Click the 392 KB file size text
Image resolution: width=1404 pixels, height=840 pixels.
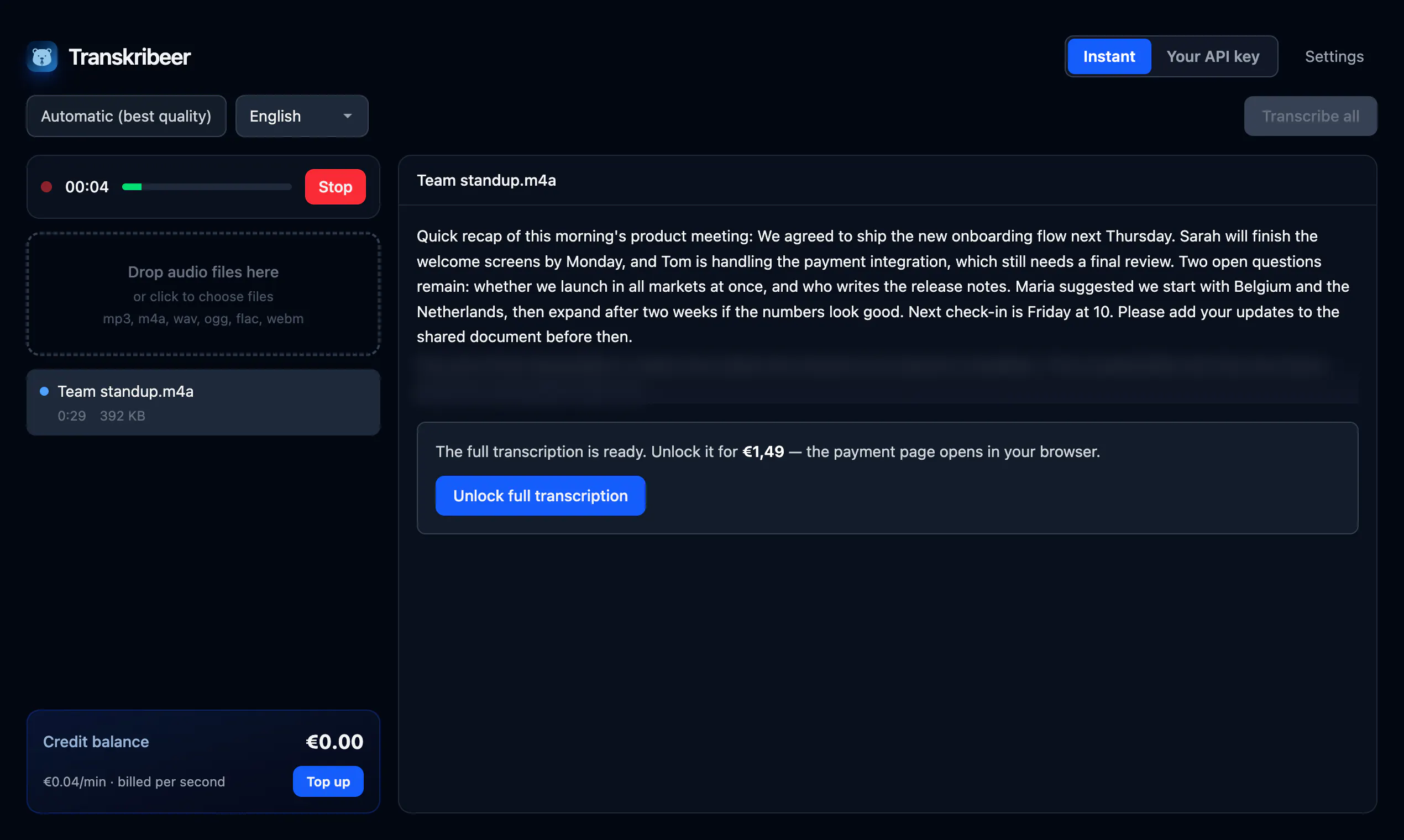[122, 416]
